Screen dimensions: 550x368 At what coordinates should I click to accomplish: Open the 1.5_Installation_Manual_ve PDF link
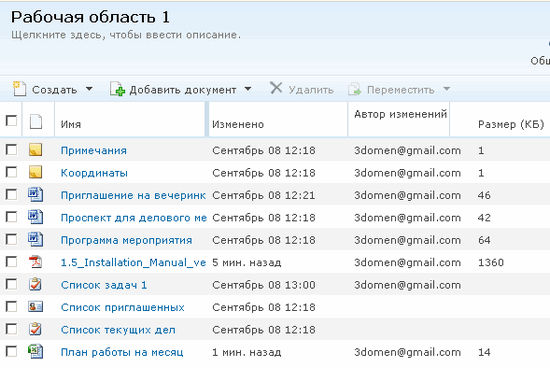[x=133, y=262]
